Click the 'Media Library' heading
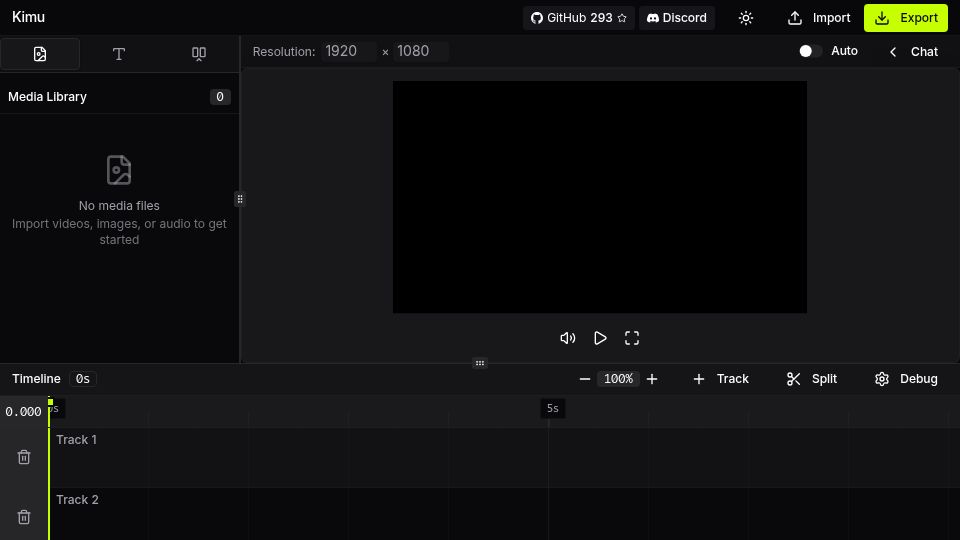Image resolution: width=960 pixels, height=540 pixels. [x=47, y=97]
